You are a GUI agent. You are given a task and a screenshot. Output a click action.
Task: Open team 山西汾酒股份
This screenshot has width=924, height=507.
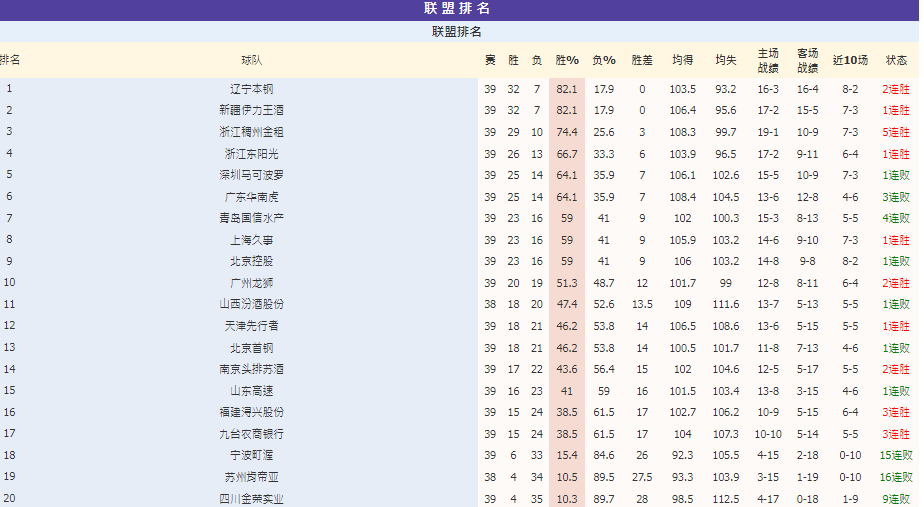(x=252, y=304)
